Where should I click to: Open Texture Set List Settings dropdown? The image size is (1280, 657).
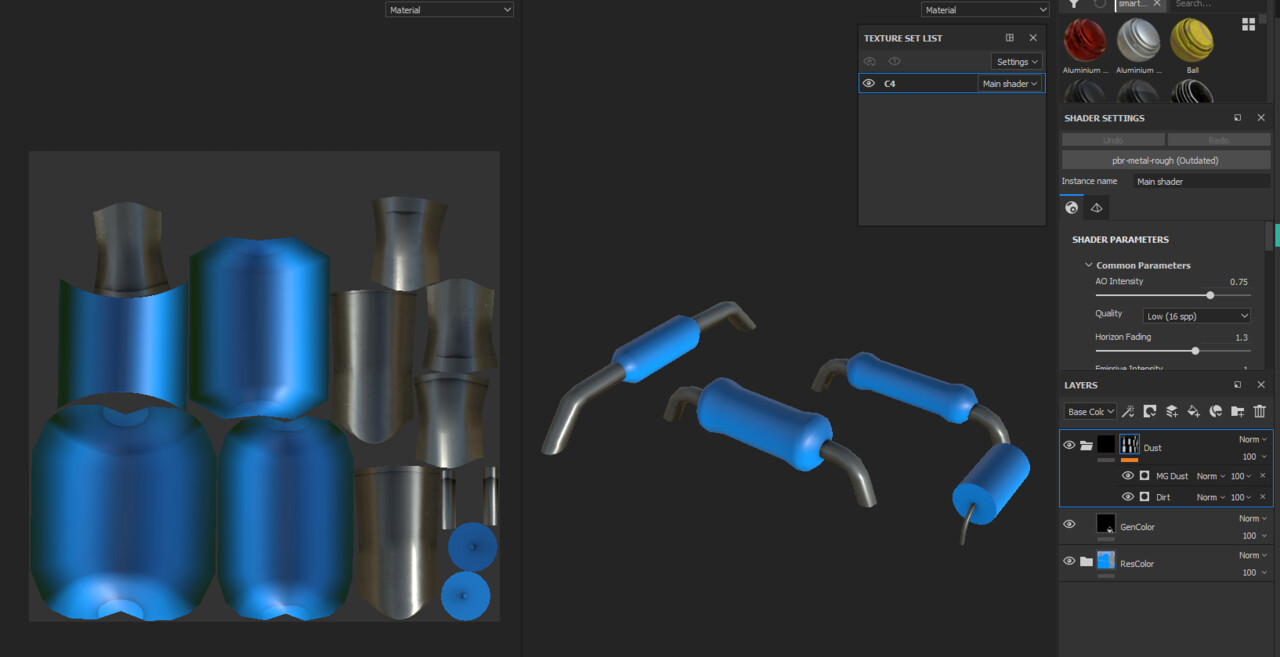pos(1017,62)
